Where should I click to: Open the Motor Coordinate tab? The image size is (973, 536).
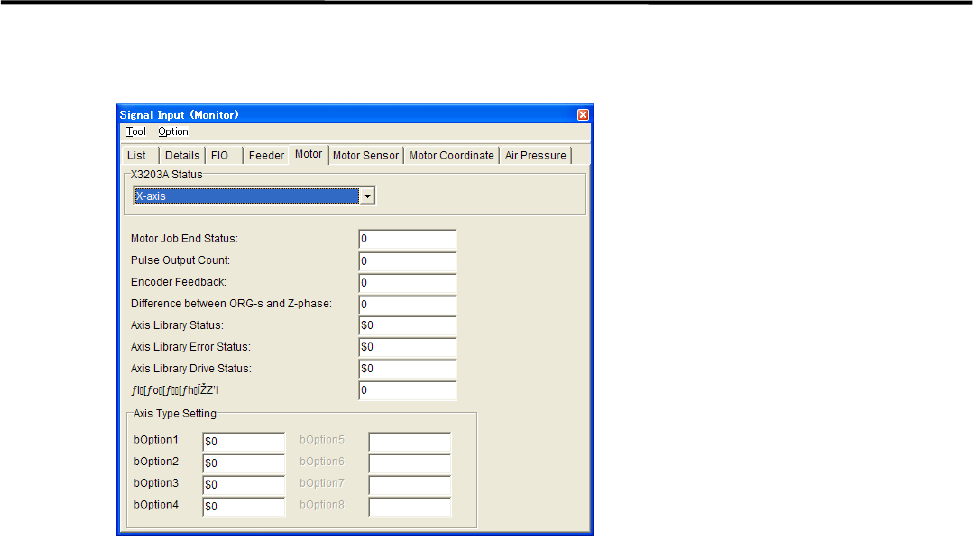point(451,155)
